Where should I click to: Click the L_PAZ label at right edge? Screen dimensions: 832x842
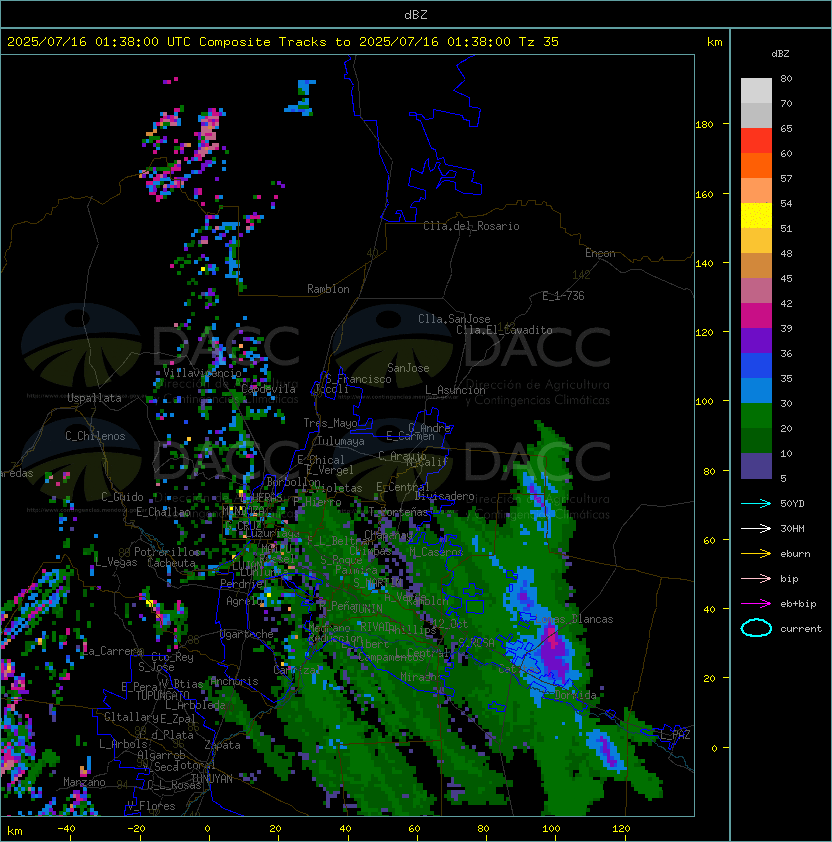pos(675,735)
